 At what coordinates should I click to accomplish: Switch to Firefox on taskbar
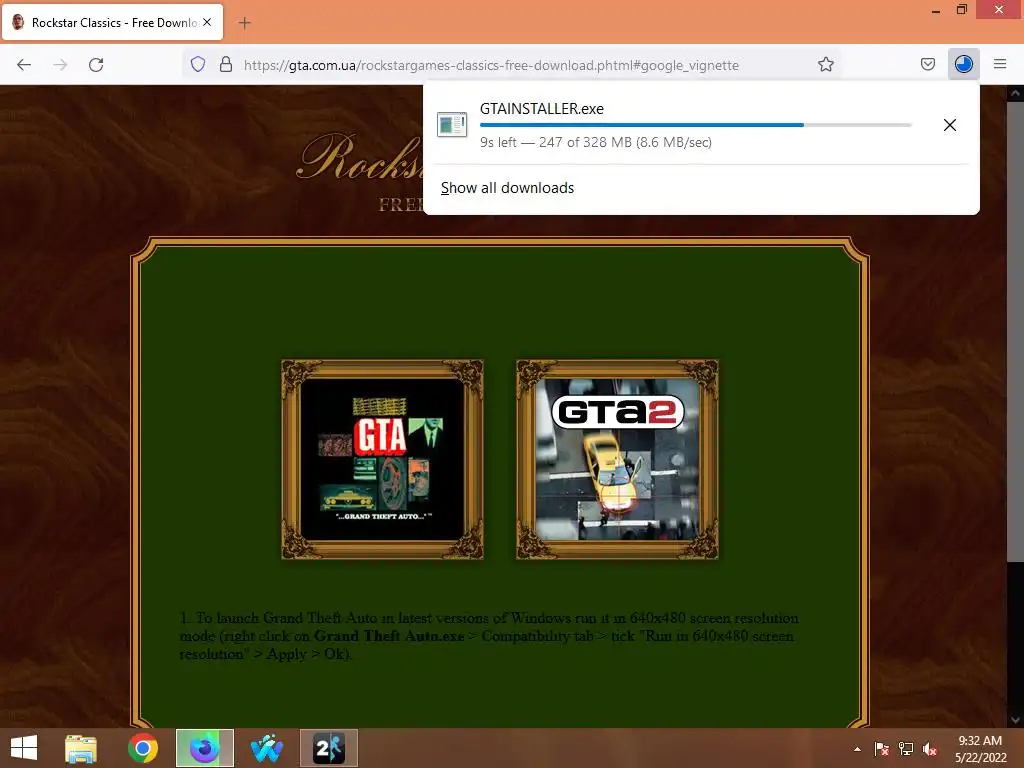(204, 748)
